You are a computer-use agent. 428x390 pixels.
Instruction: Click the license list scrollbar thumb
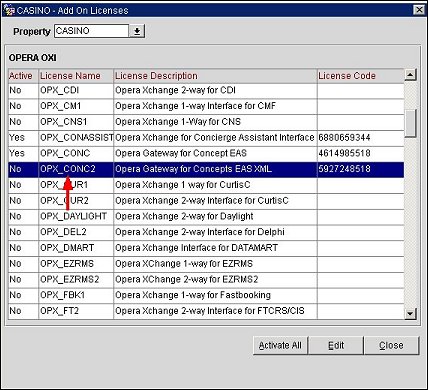[410, 123]
